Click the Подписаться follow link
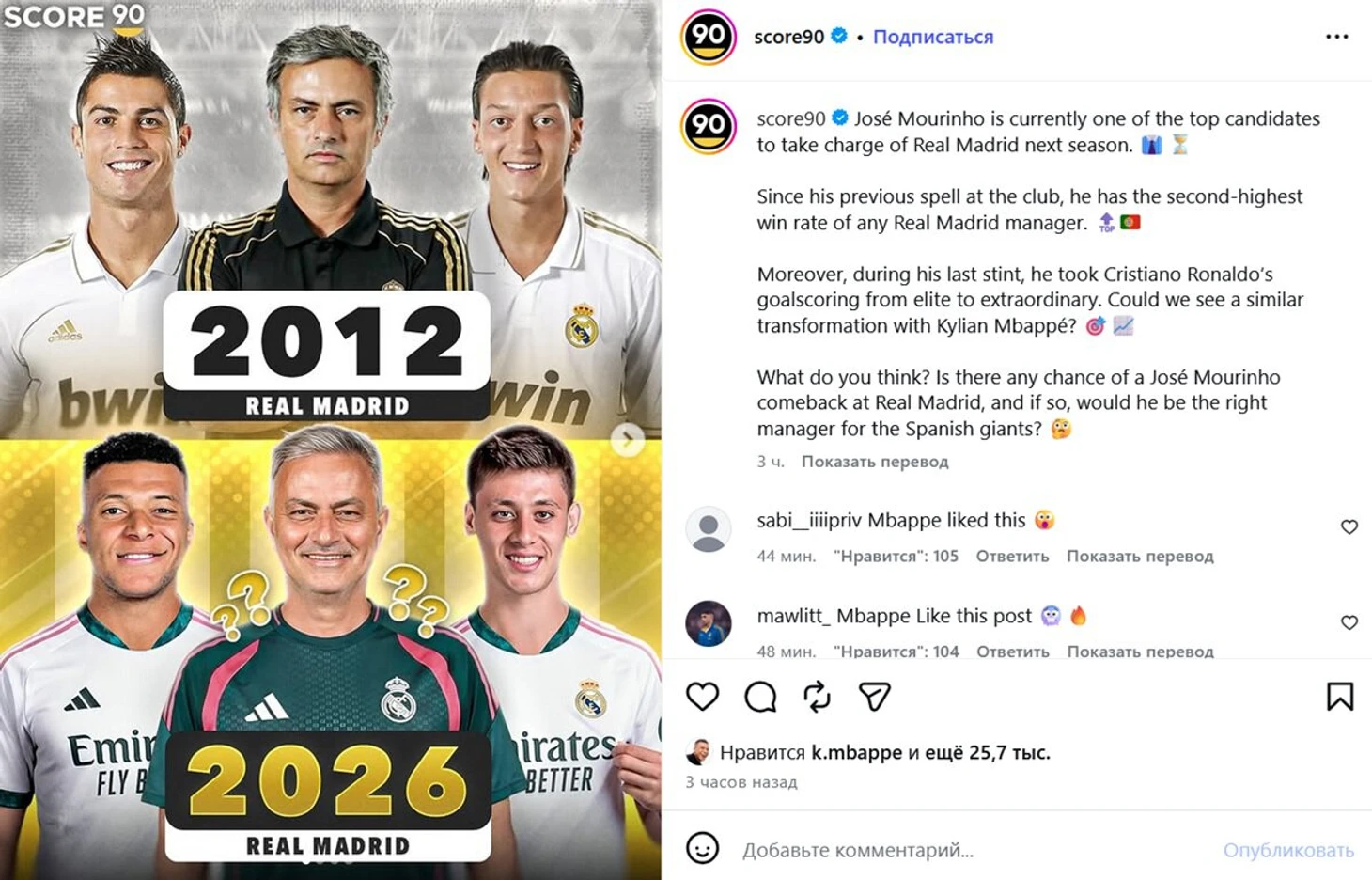1372x880 pixels. click(933, 37)
